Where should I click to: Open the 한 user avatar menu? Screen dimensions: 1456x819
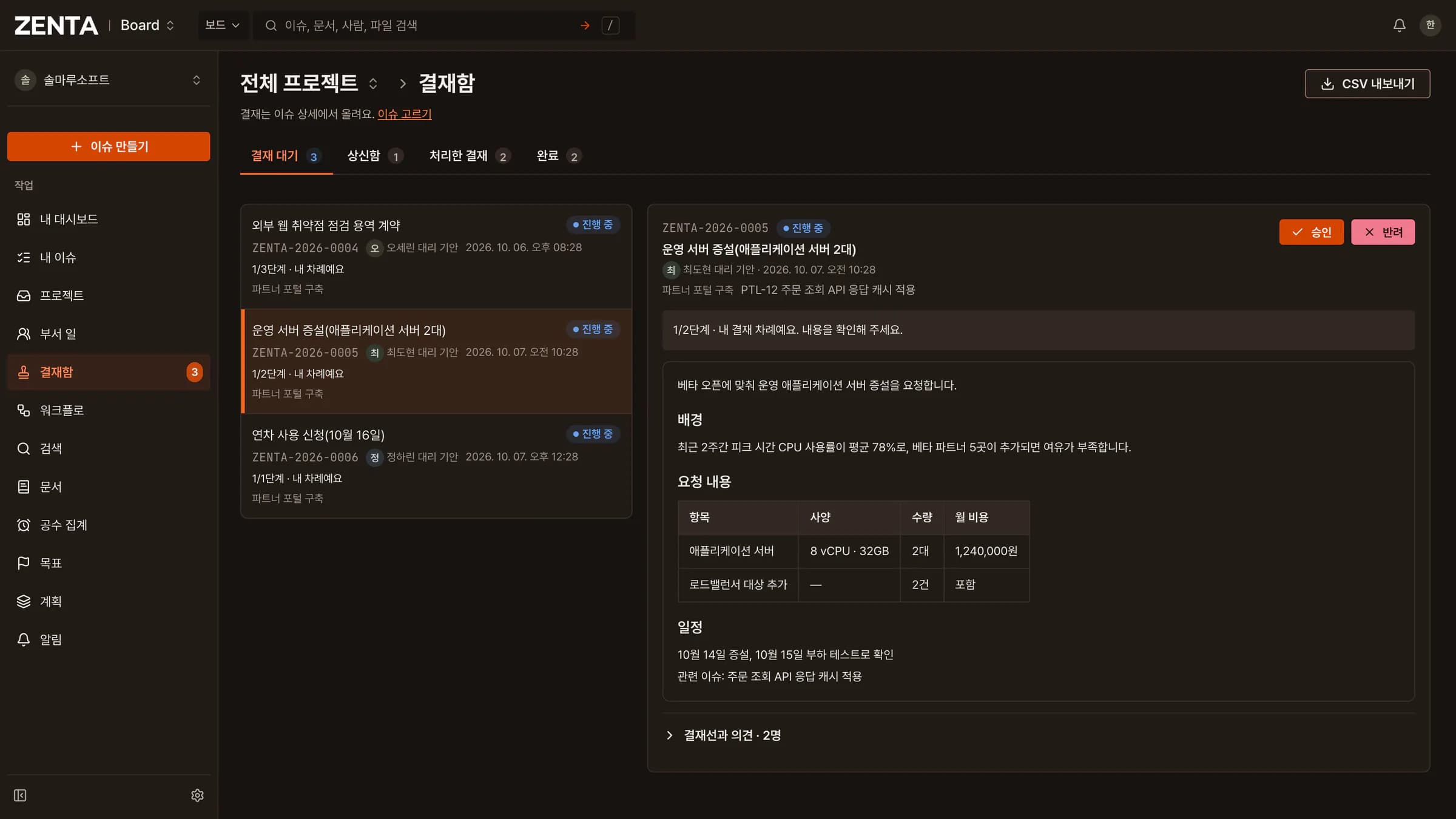tap(1430, 25)
